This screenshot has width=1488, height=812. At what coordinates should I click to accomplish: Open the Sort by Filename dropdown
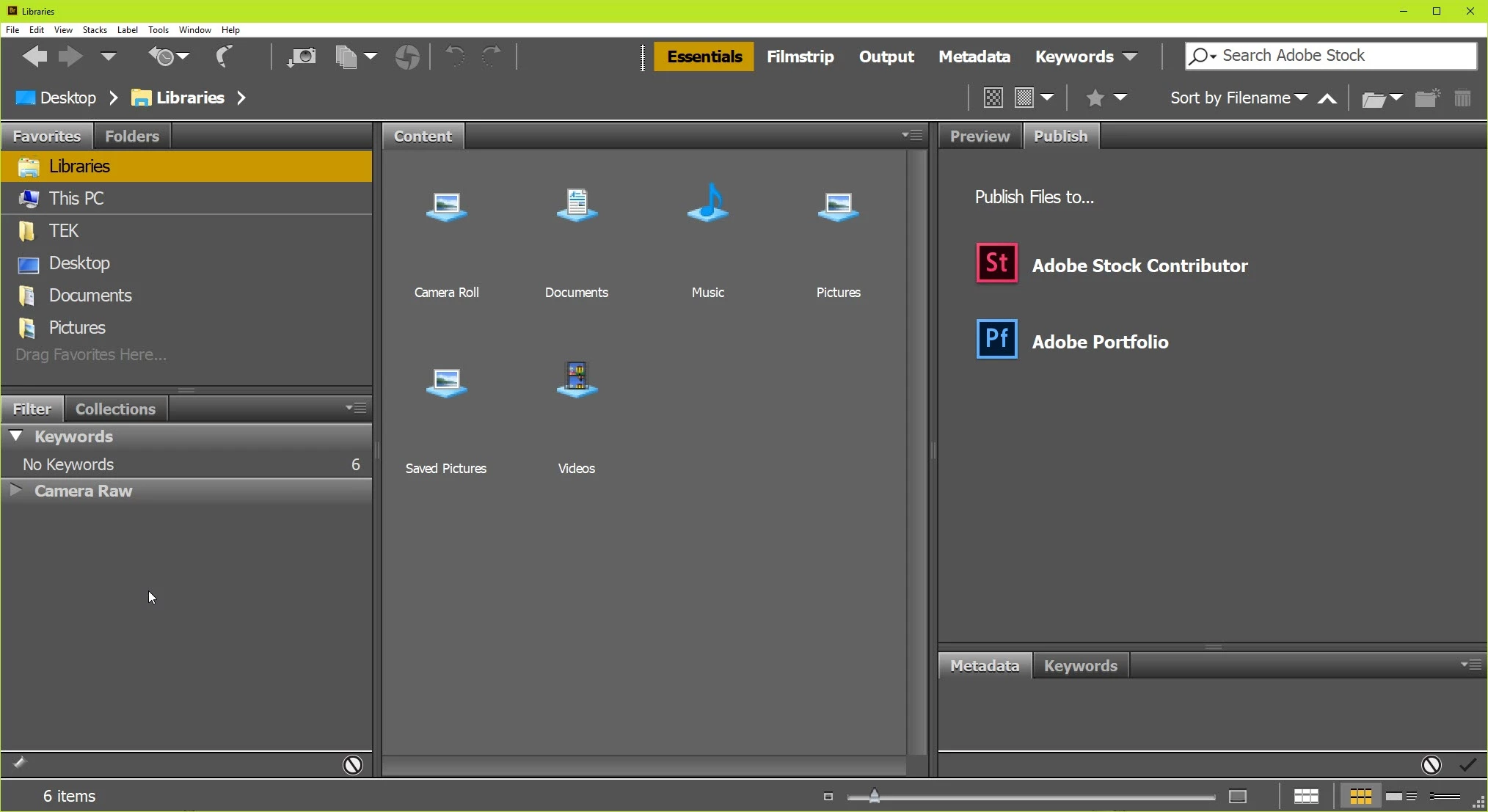click(x=1239, y=98)
